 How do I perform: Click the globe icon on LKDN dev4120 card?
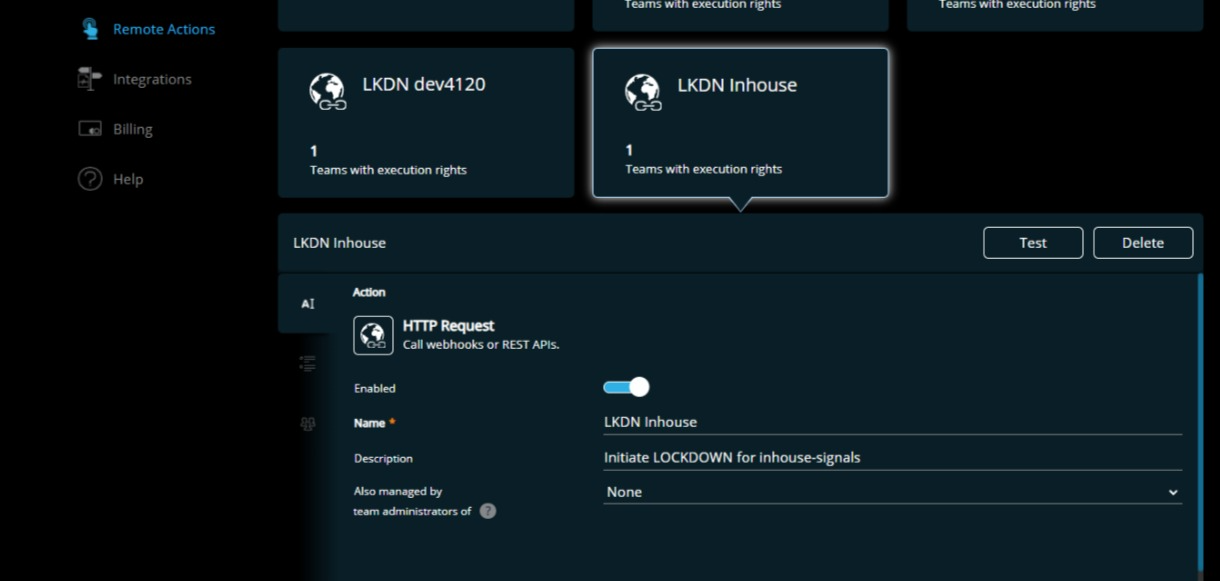(327, 91)
